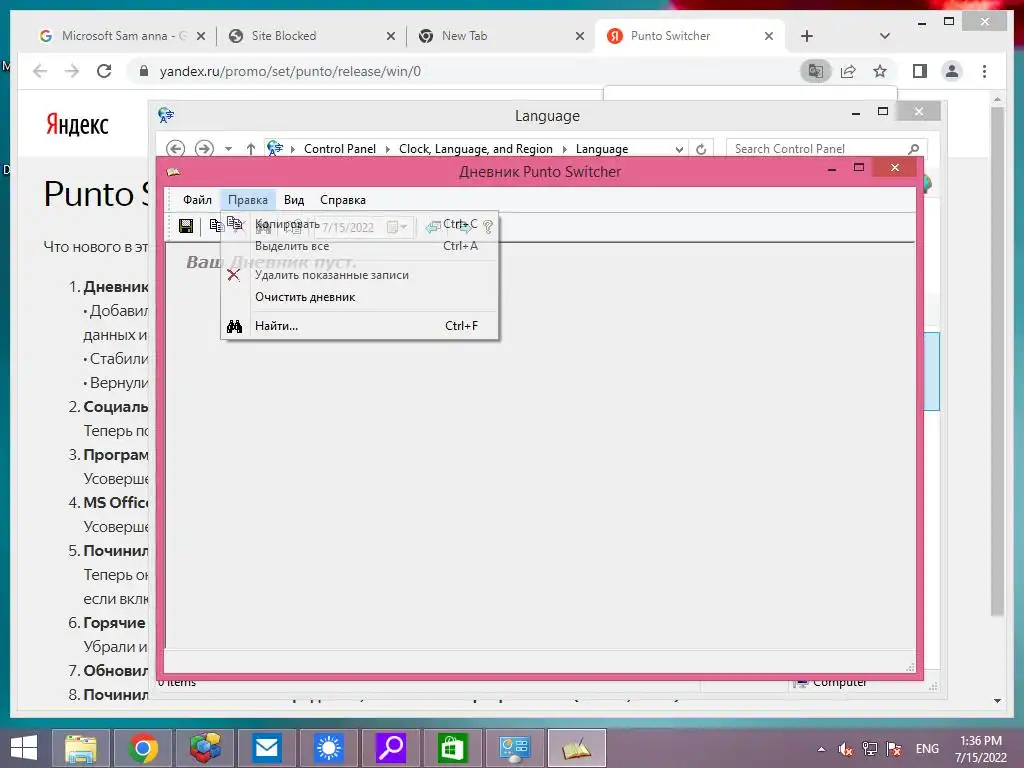Go forward in Chrome
This screenshot has height=768, width=1024.
point(72,71)
